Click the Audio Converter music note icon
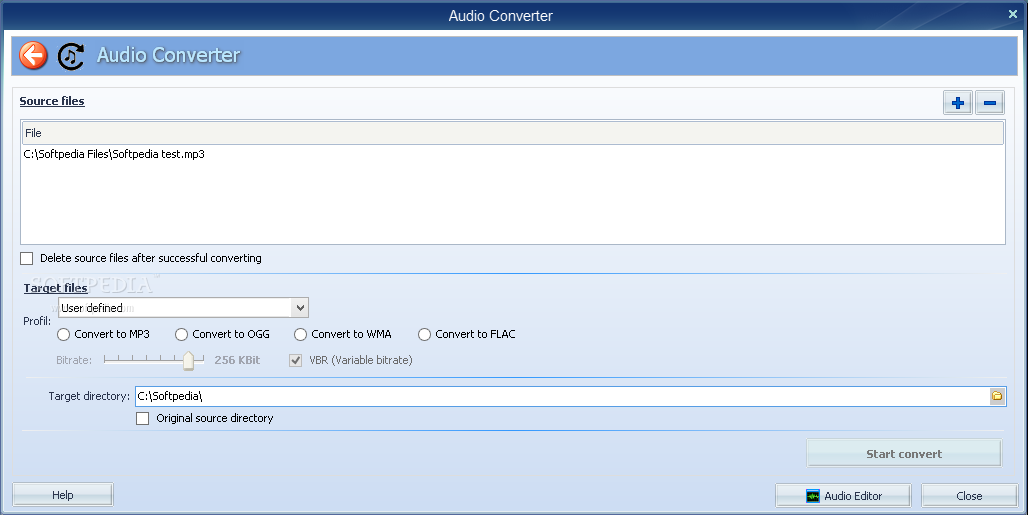Screen dimensions: 1028x515 pyautogui.click(x=71, y=56)
